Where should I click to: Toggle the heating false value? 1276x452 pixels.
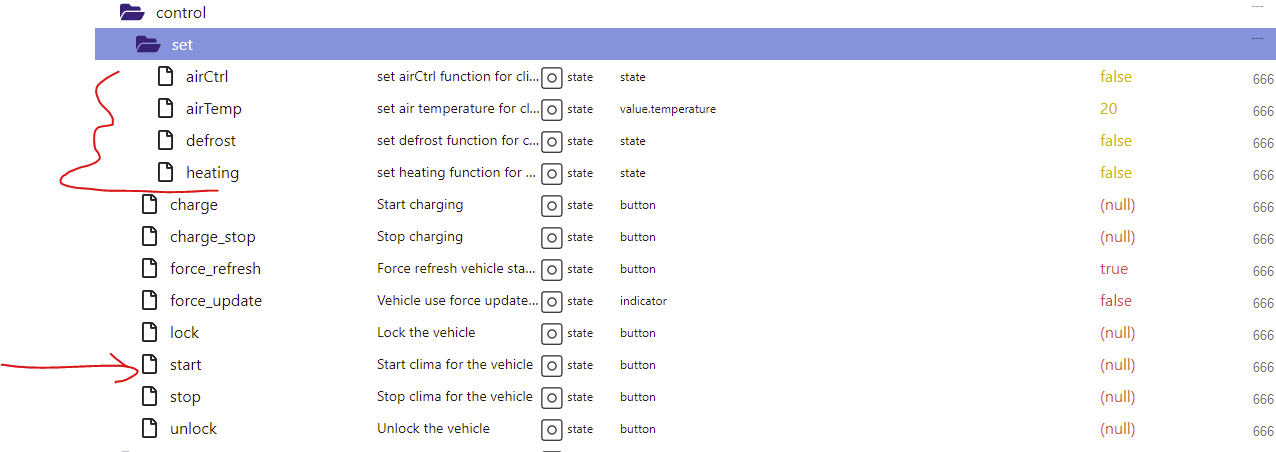tap(1115, 173)
